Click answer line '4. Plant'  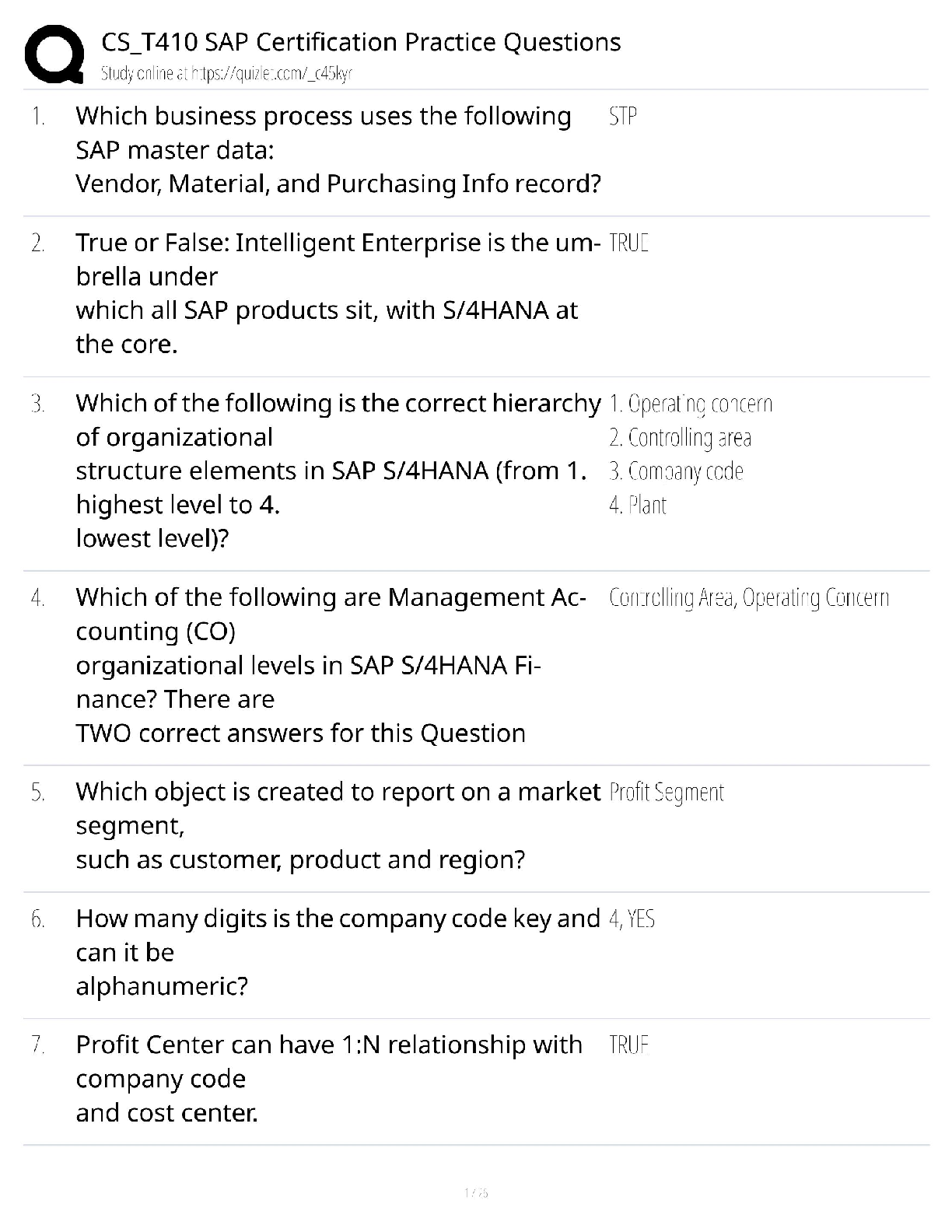[638, 506]
